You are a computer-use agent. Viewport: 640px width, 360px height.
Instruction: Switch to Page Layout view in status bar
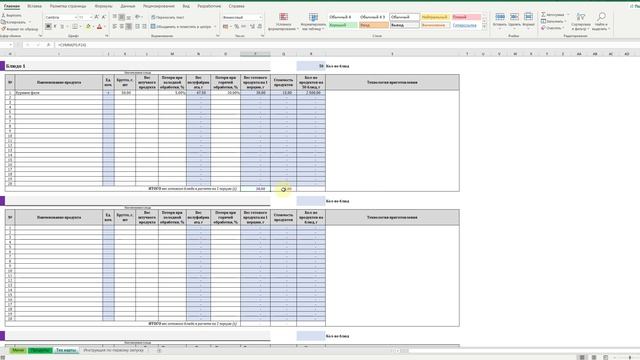click(594, 357)
